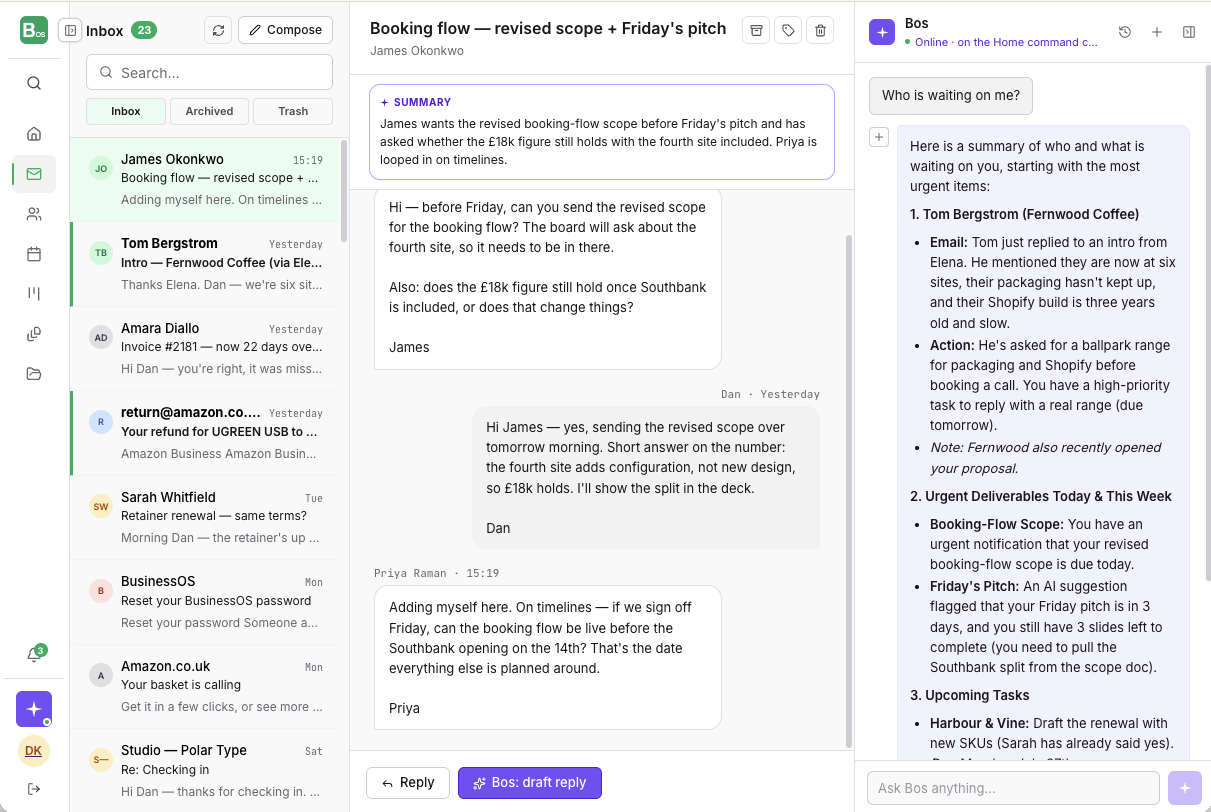
Task: Click the Reply button
Action: click(408, 783)
